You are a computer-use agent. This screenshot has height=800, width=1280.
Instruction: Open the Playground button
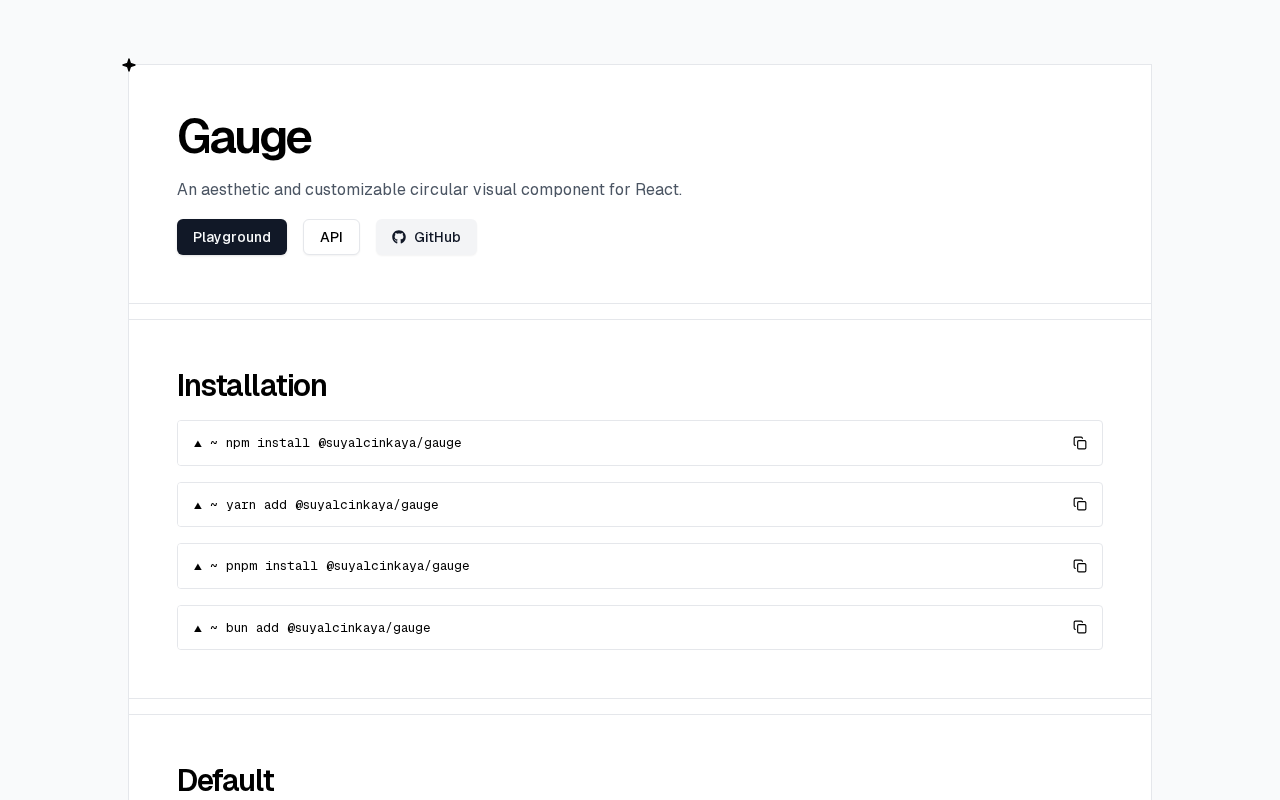[232, 237]
